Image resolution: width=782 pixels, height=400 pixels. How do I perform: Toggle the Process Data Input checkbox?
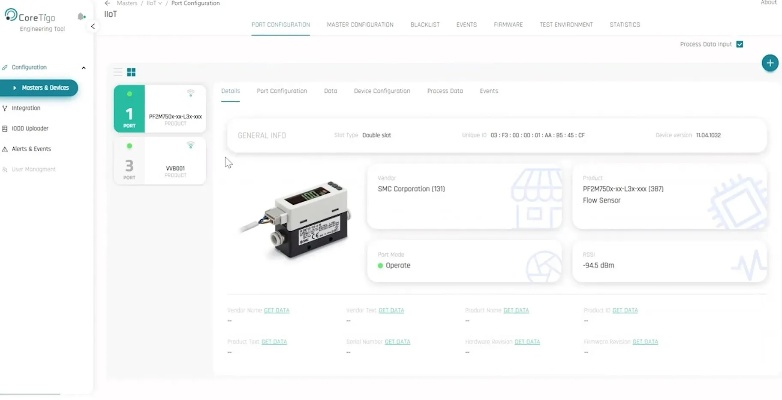click(739, 44)
